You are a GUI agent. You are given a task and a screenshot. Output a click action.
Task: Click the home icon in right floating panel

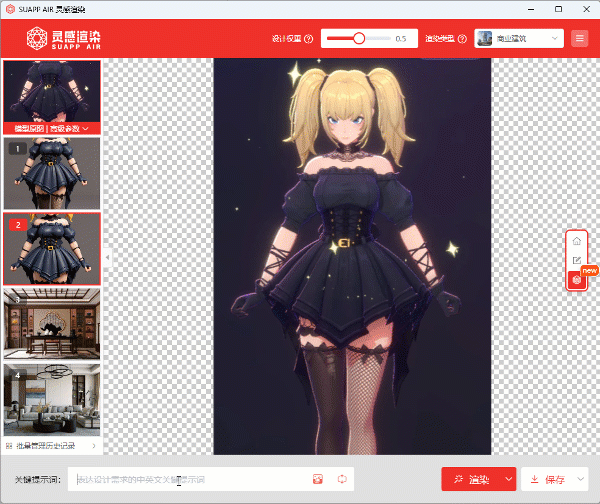point(576,242)
